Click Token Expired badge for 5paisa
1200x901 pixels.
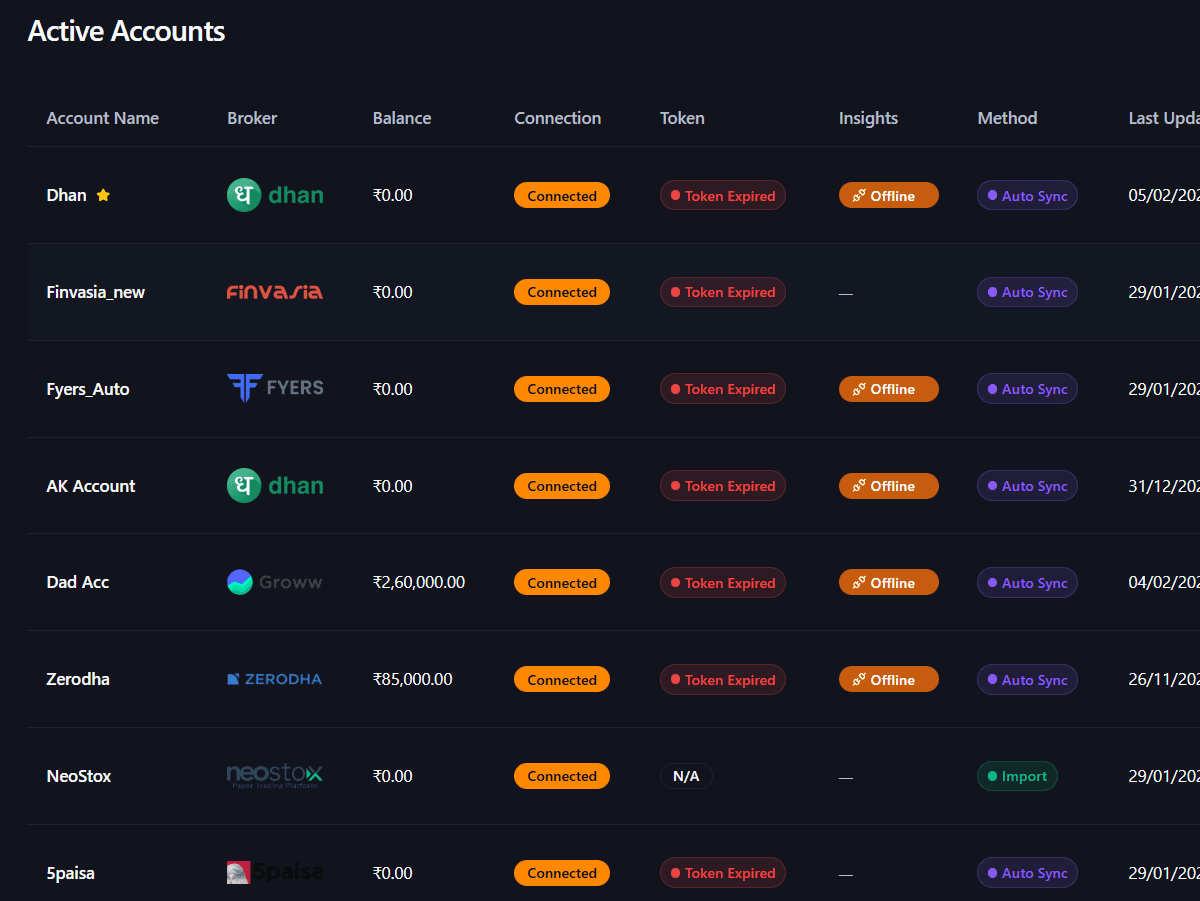pos(722,872)
